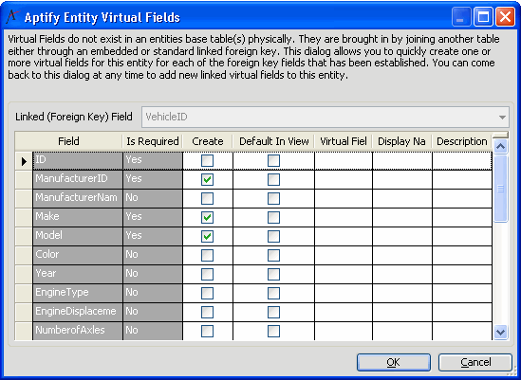528x387 pixels.
Task: Select the Color field cell
Action: [78, 255]
